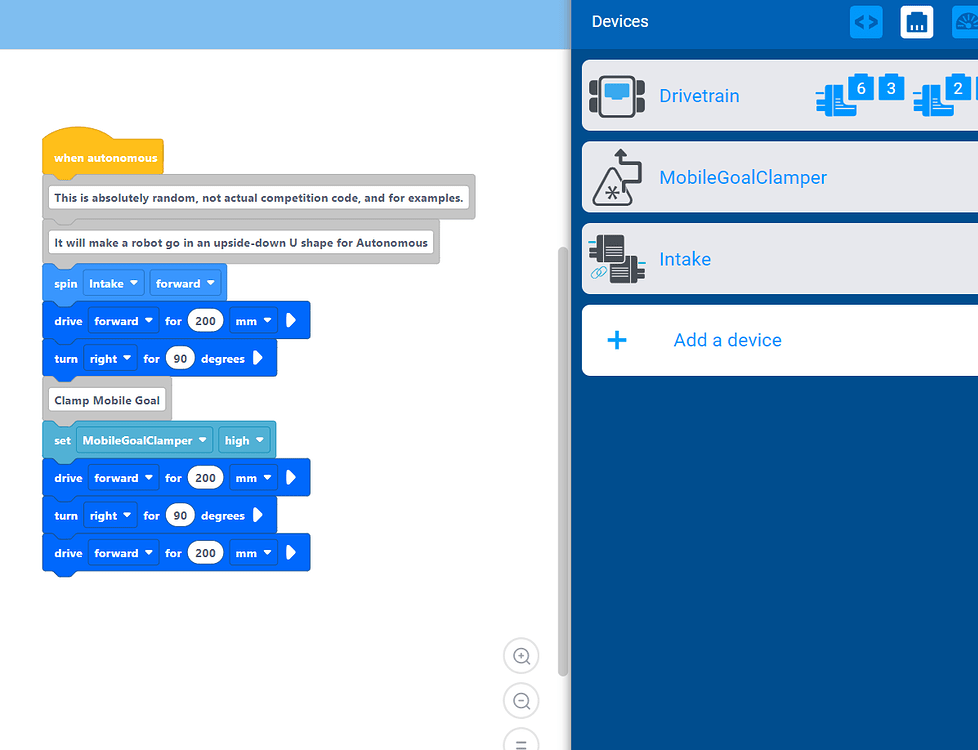Click the Intake motor group icon
Screen dimensions: 978x750
pyautogui.click(x=617, y=259)
